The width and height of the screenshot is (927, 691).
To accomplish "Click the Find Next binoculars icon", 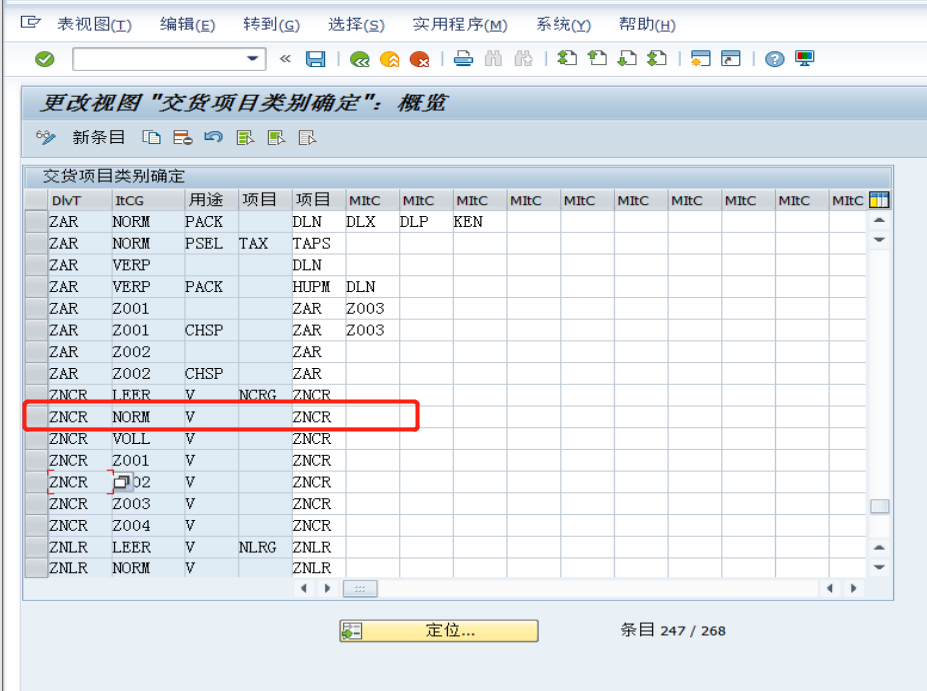I will 523,59.
